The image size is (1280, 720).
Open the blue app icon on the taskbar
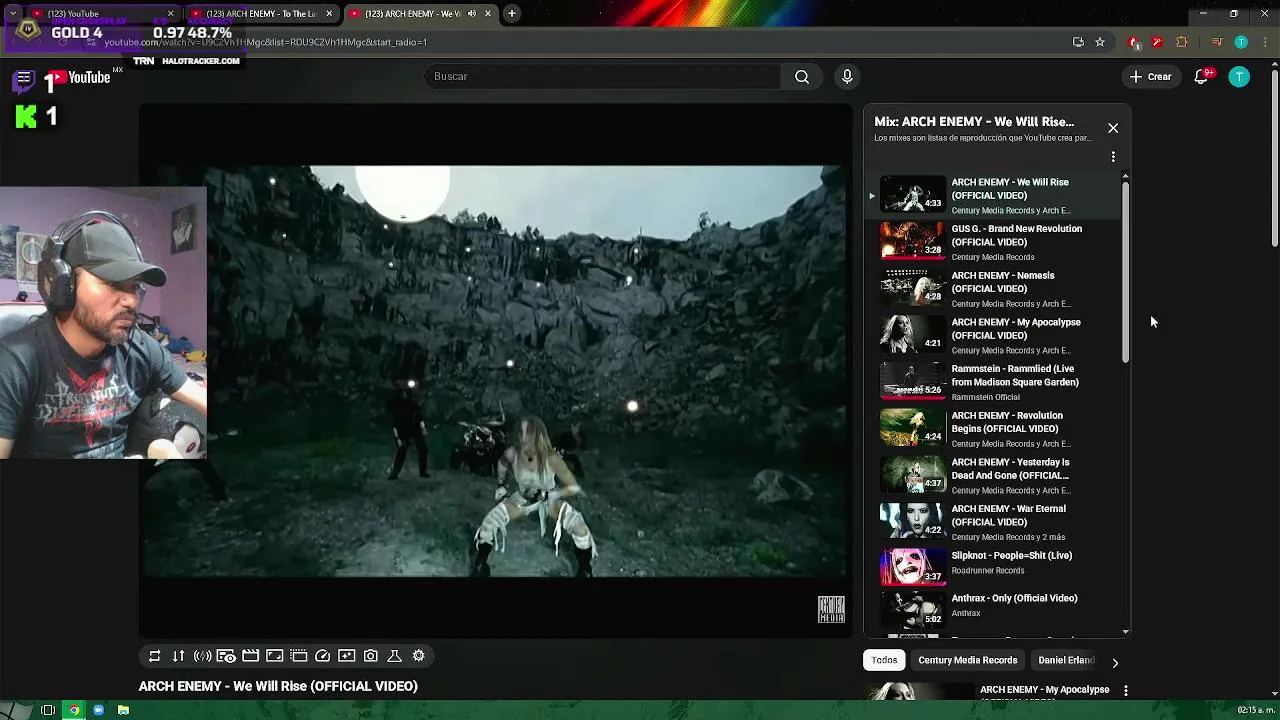coord(99,710)
